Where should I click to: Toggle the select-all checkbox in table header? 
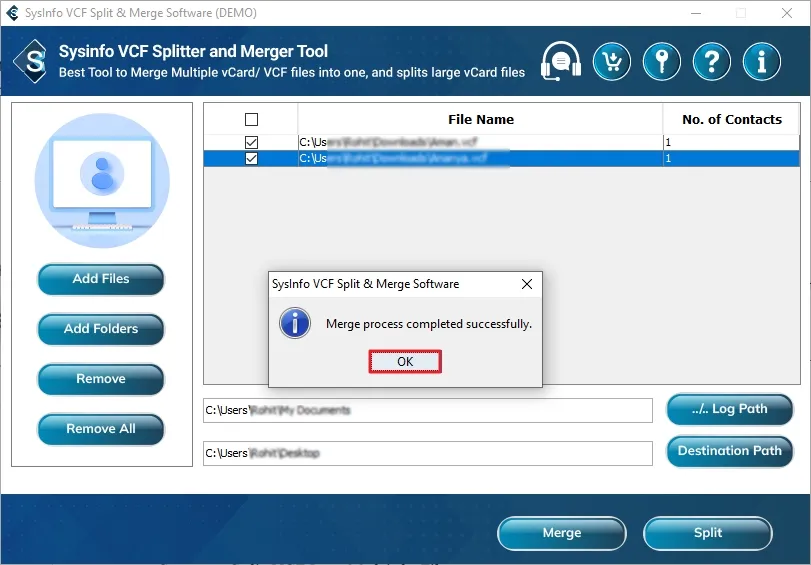pos(251,120)
